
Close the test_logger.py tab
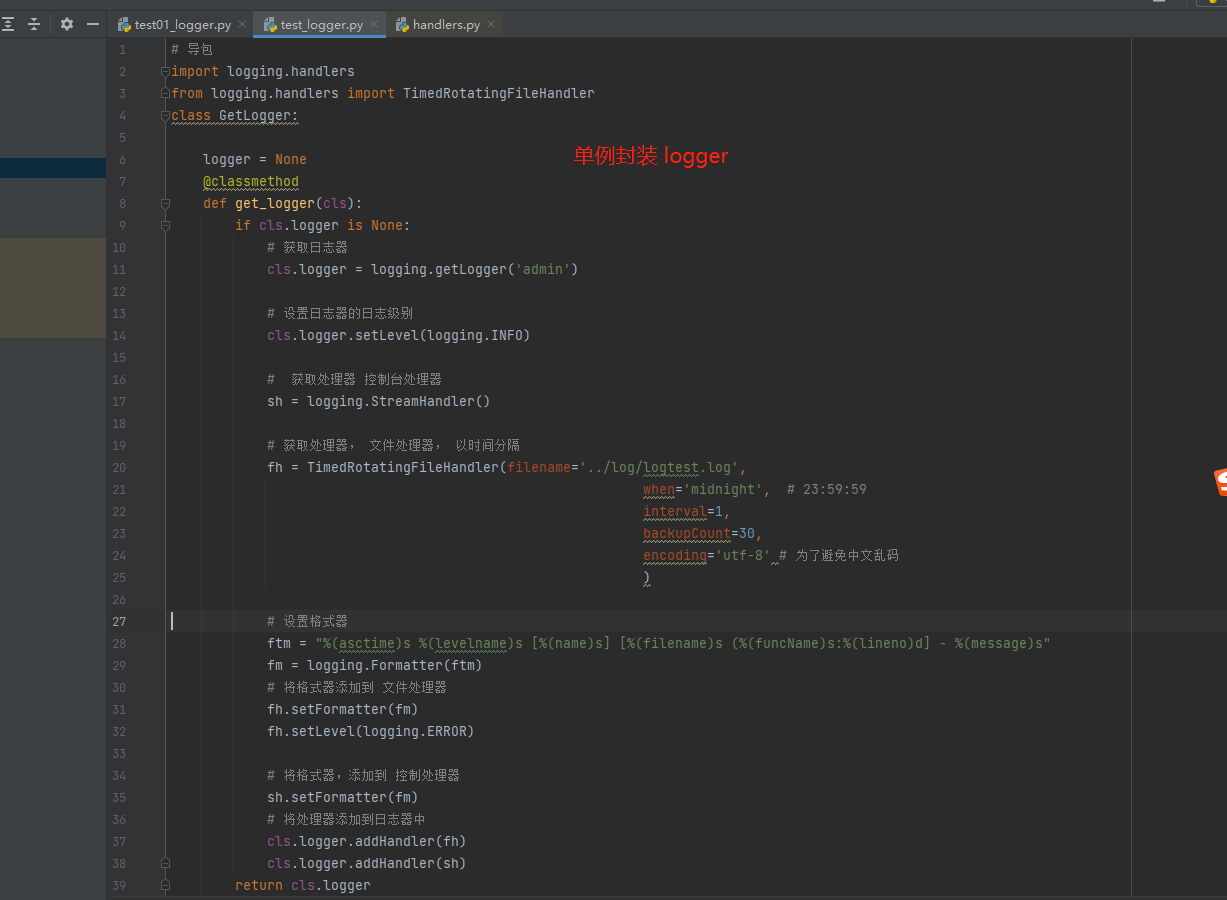(374, 25)
